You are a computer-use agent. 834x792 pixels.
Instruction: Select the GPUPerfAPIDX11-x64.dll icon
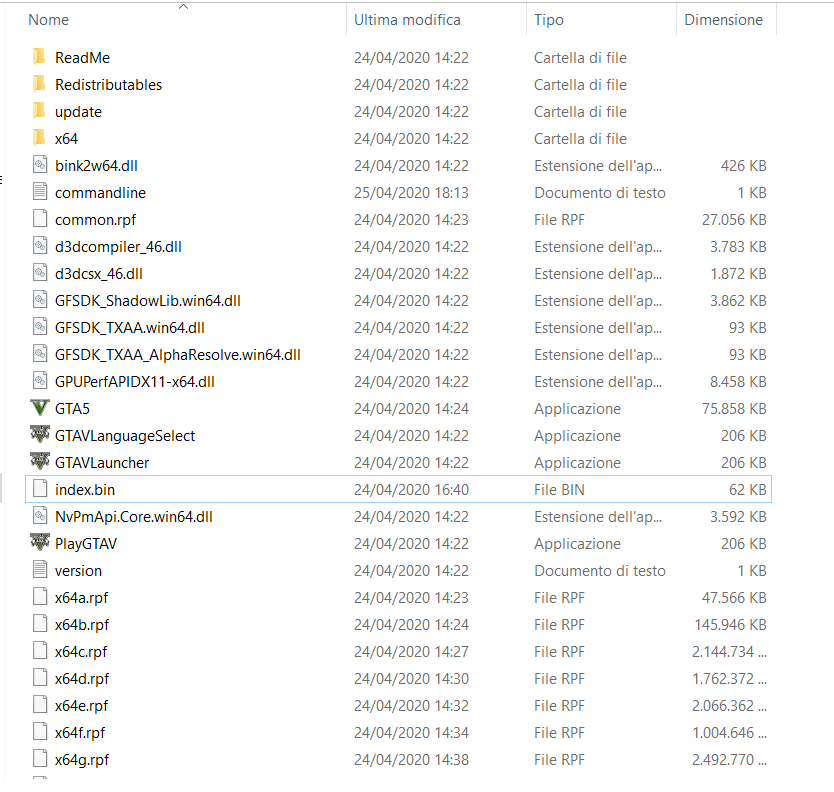pos(40,381)
